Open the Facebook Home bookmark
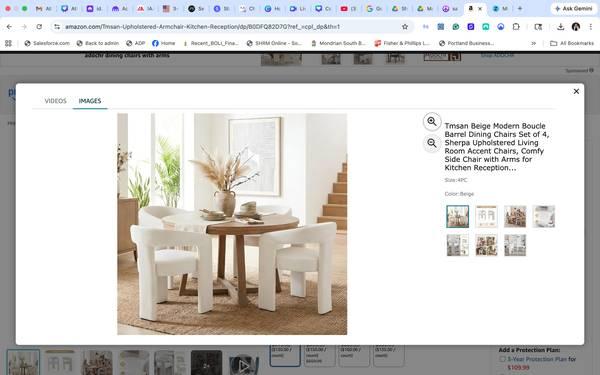 163,43
